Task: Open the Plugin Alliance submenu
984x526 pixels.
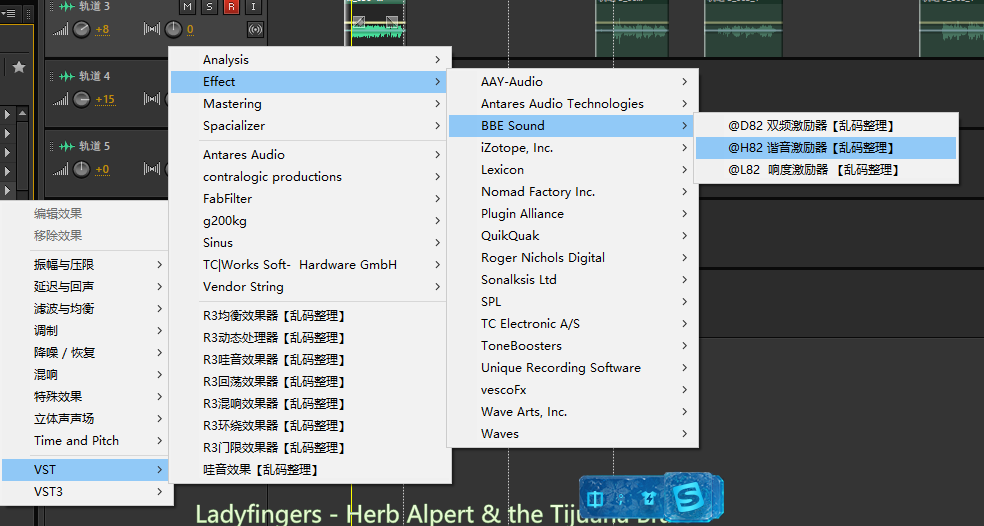Action: pos(571,213)
